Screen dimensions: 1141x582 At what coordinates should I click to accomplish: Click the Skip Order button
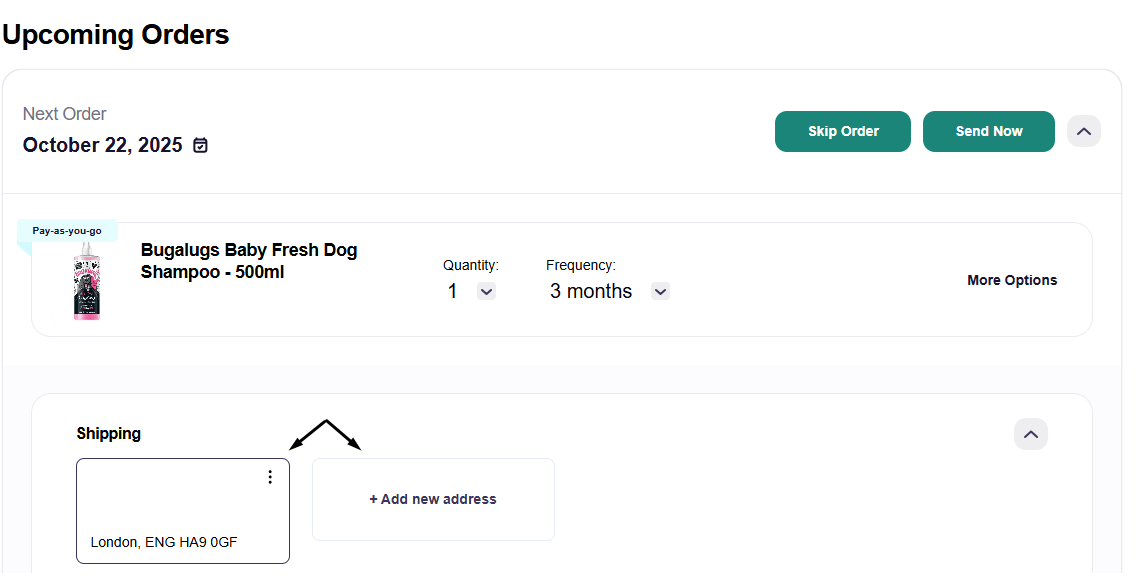tap(843, 132)
